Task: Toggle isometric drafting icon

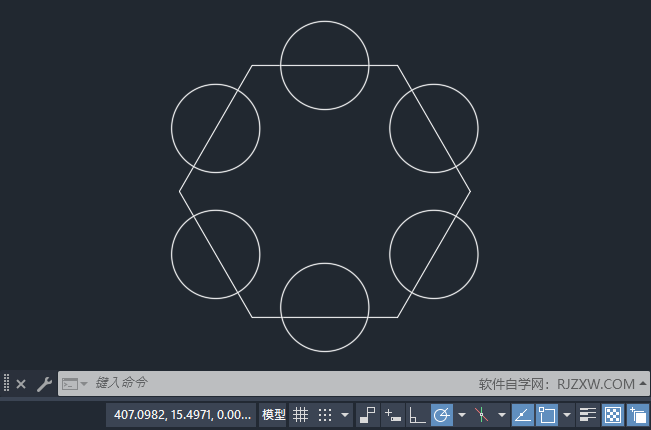Action: [x=482, y=415]
